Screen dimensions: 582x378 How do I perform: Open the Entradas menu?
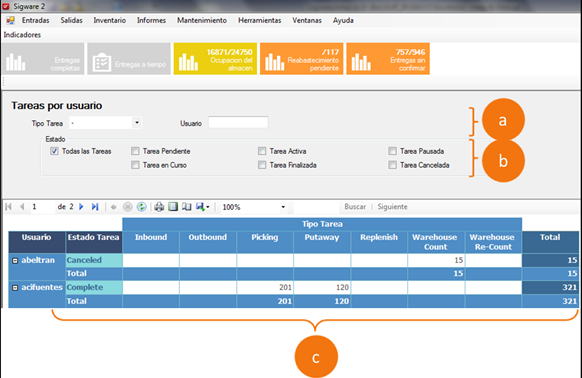[36, 20]
